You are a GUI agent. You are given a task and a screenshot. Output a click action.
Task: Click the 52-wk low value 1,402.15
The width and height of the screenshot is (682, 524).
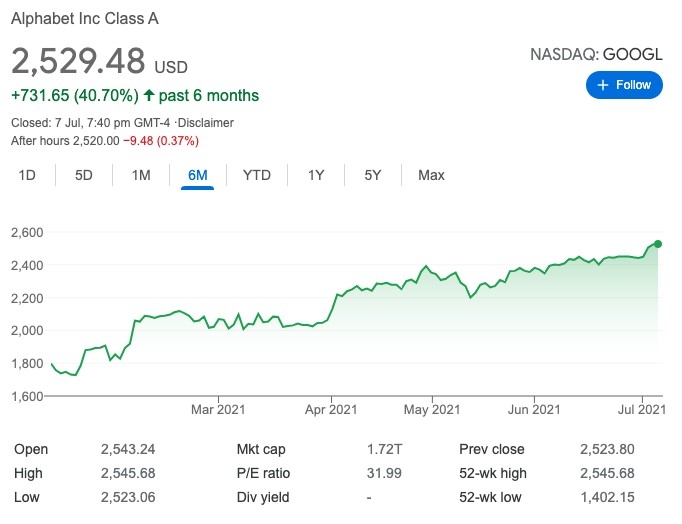click(607, 497)
